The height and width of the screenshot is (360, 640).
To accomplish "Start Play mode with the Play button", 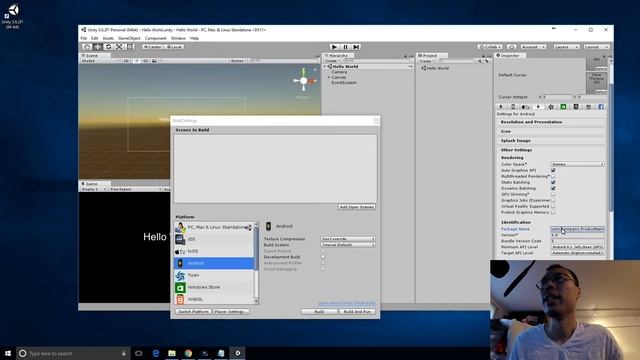I will tap(334, 47).
